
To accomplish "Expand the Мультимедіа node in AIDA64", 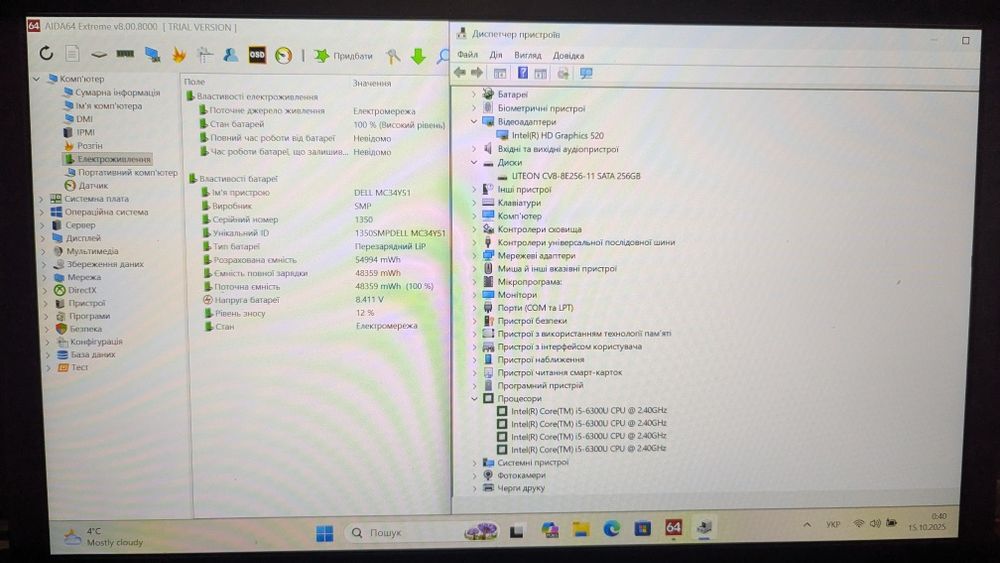I will point(44,251).
